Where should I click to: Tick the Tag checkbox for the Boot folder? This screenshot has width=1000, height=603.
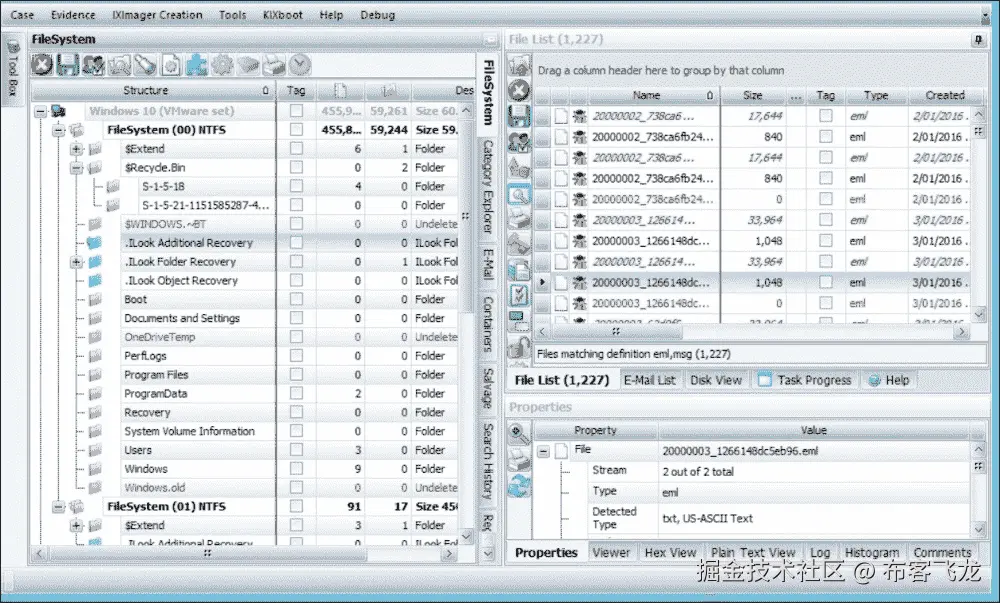click(x=296, y=299)
